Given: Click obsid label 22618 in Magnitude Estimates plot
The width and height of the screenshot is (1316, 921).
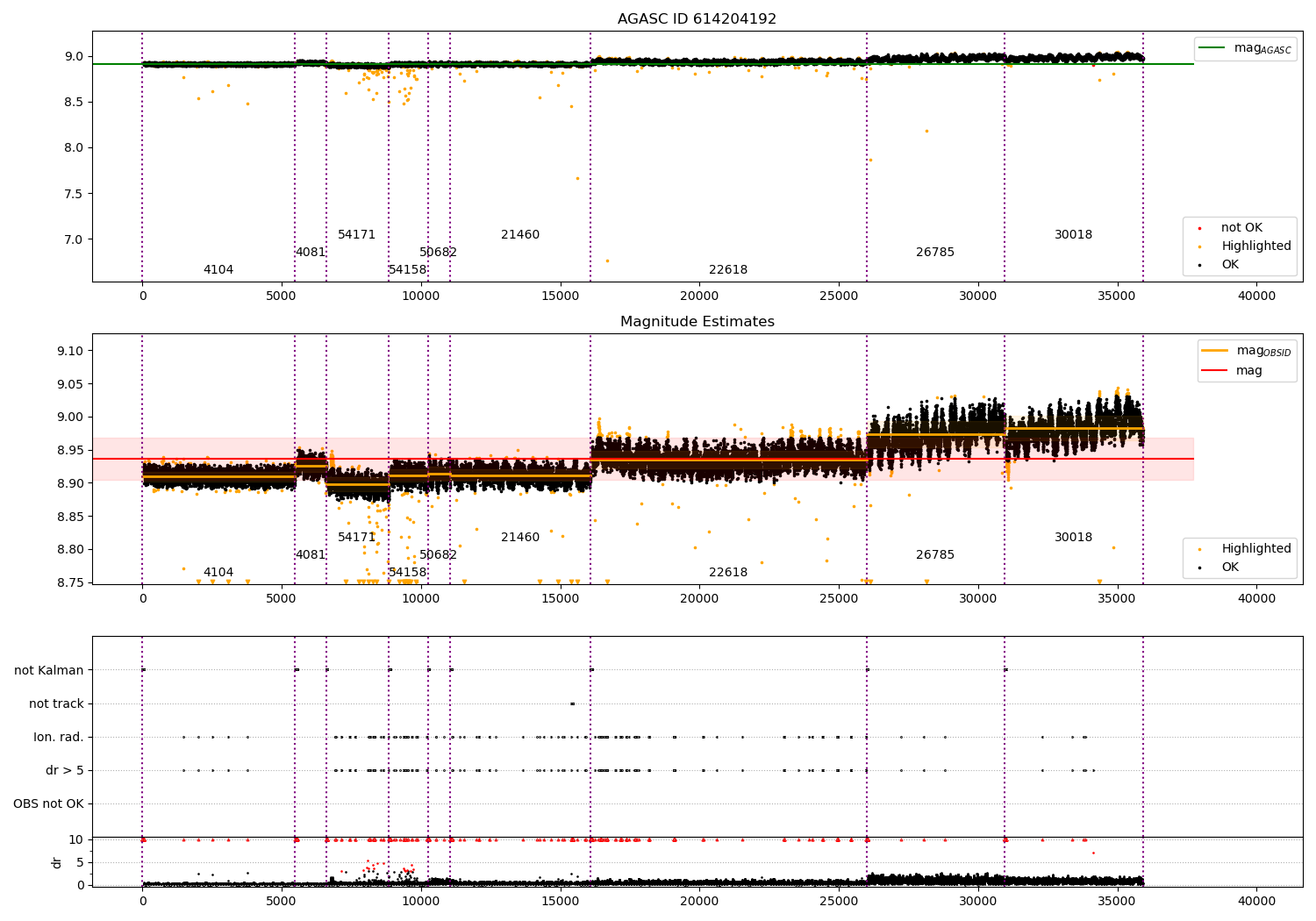Looking at the screenshot, I should (728, 573).
